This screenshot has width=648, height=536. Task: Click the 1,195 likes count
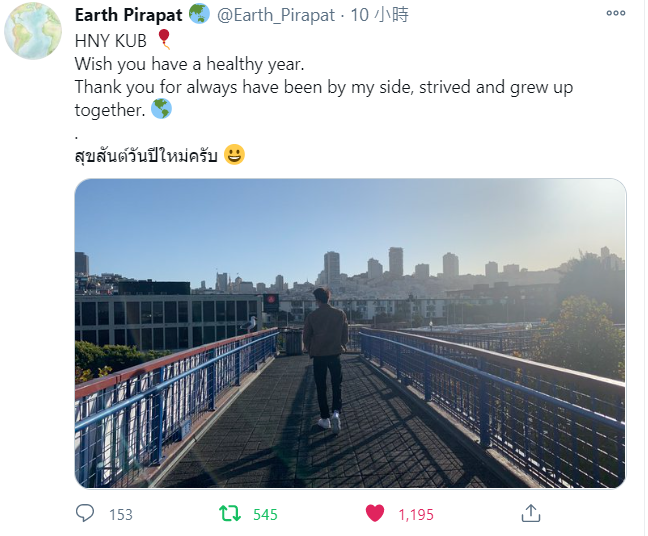point(416,515)
